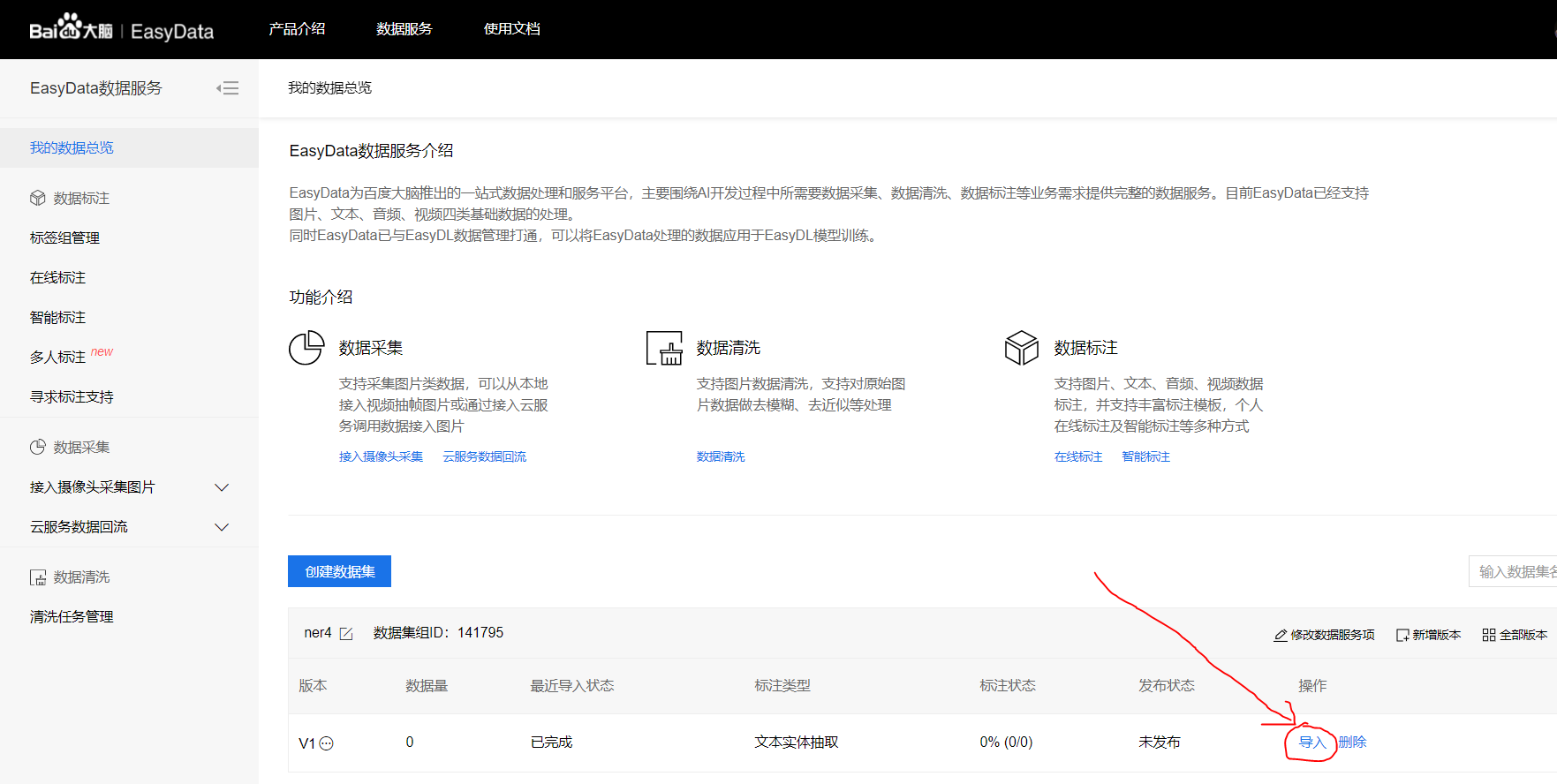
Task: Click the 新增版本 add icon
Action: coord(1402,635)
